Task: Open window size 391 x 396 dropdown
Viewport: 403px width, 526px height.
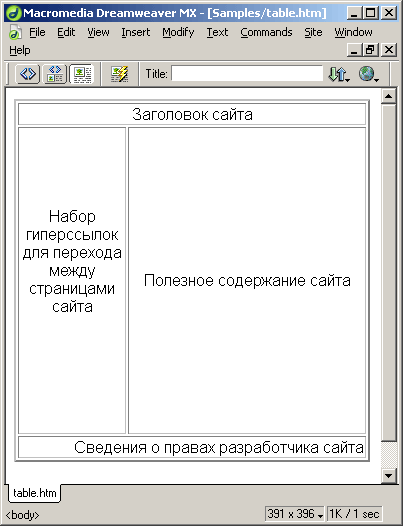Action: 294,514
